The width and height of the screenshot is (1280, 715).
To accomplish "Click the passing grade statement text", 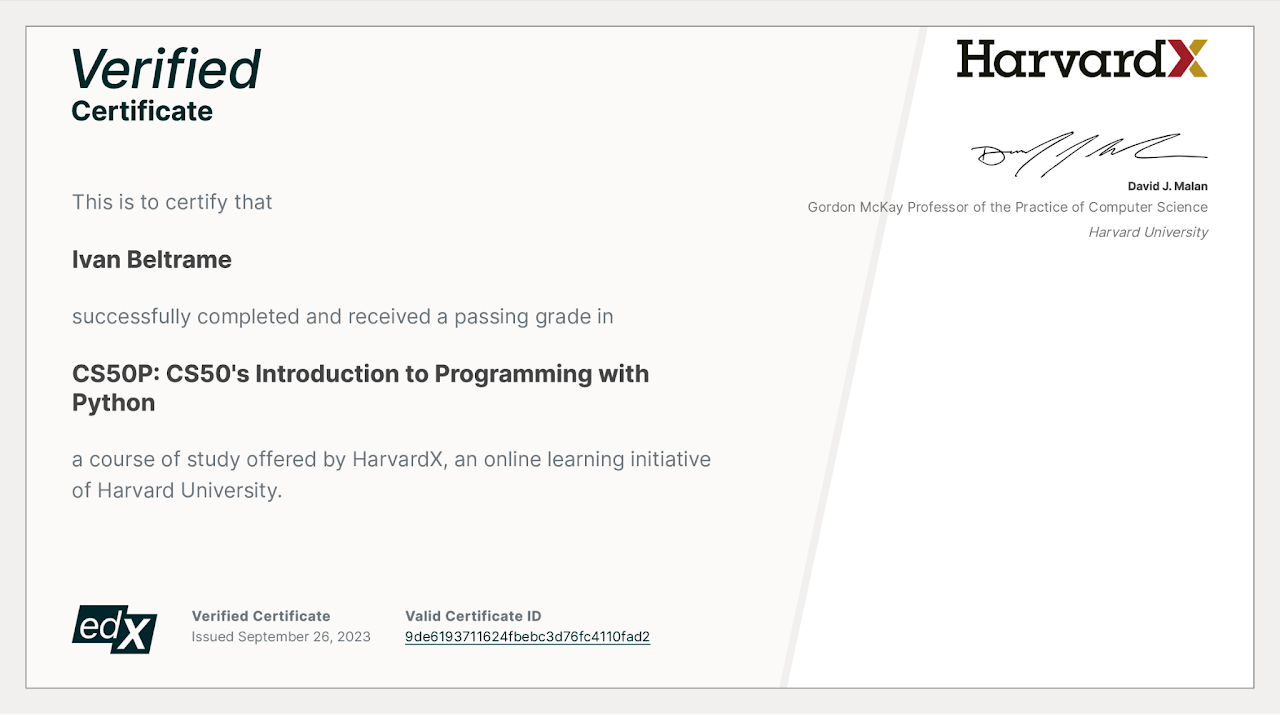I will [341, 316].
